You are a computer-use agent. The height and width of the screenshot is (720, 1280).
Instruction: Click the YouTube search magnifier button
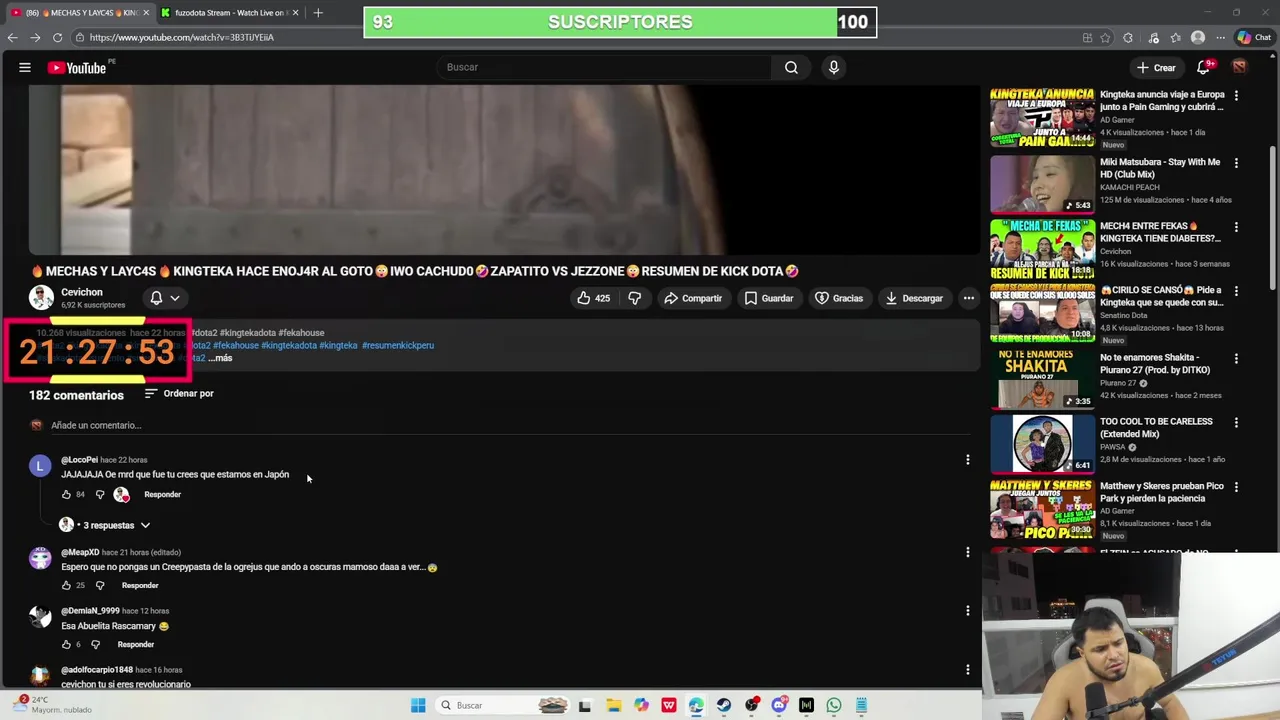coord(791,67)
